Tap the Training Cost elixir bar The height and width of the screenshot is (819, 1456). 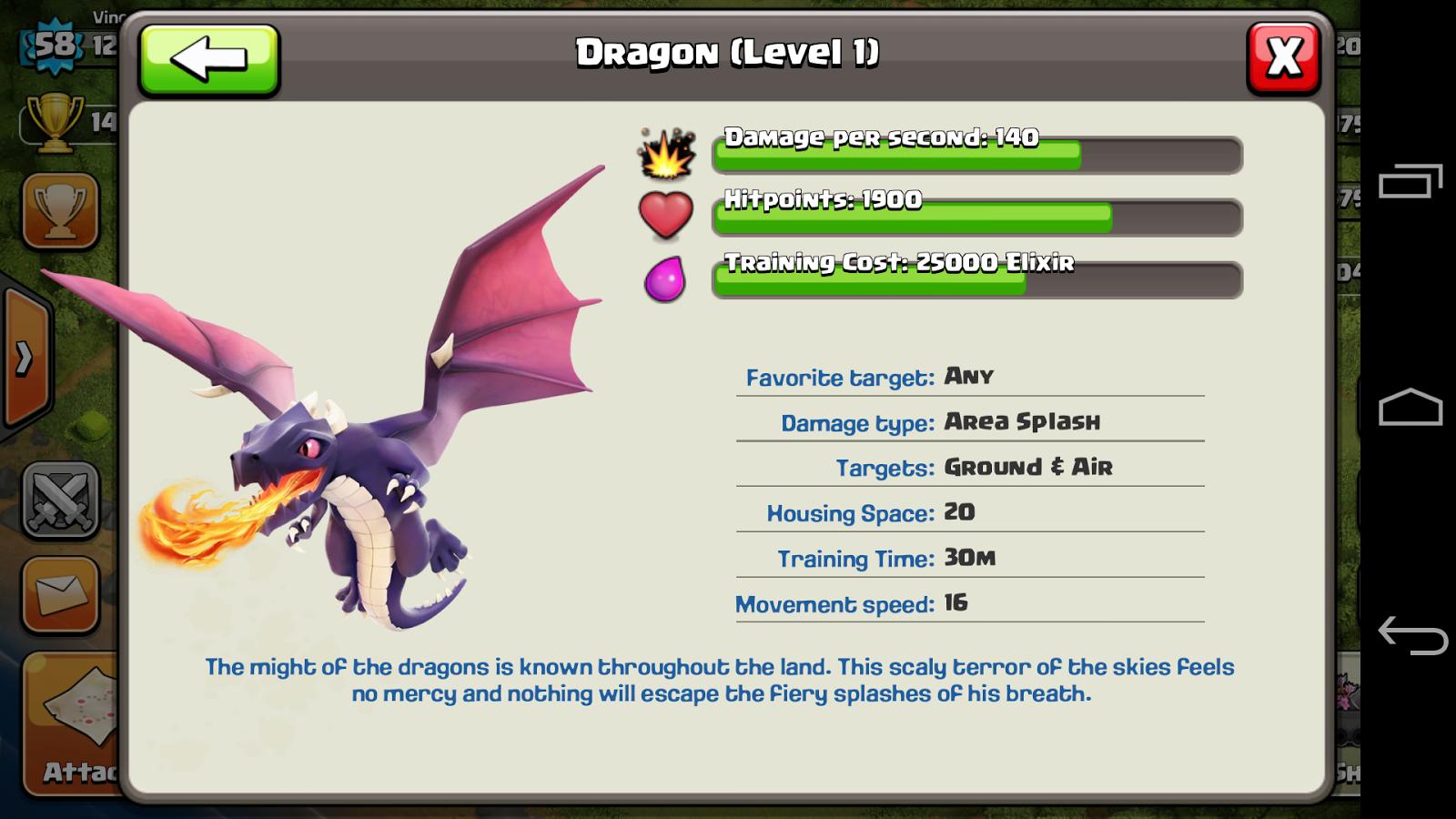click(x=977, y=279)
